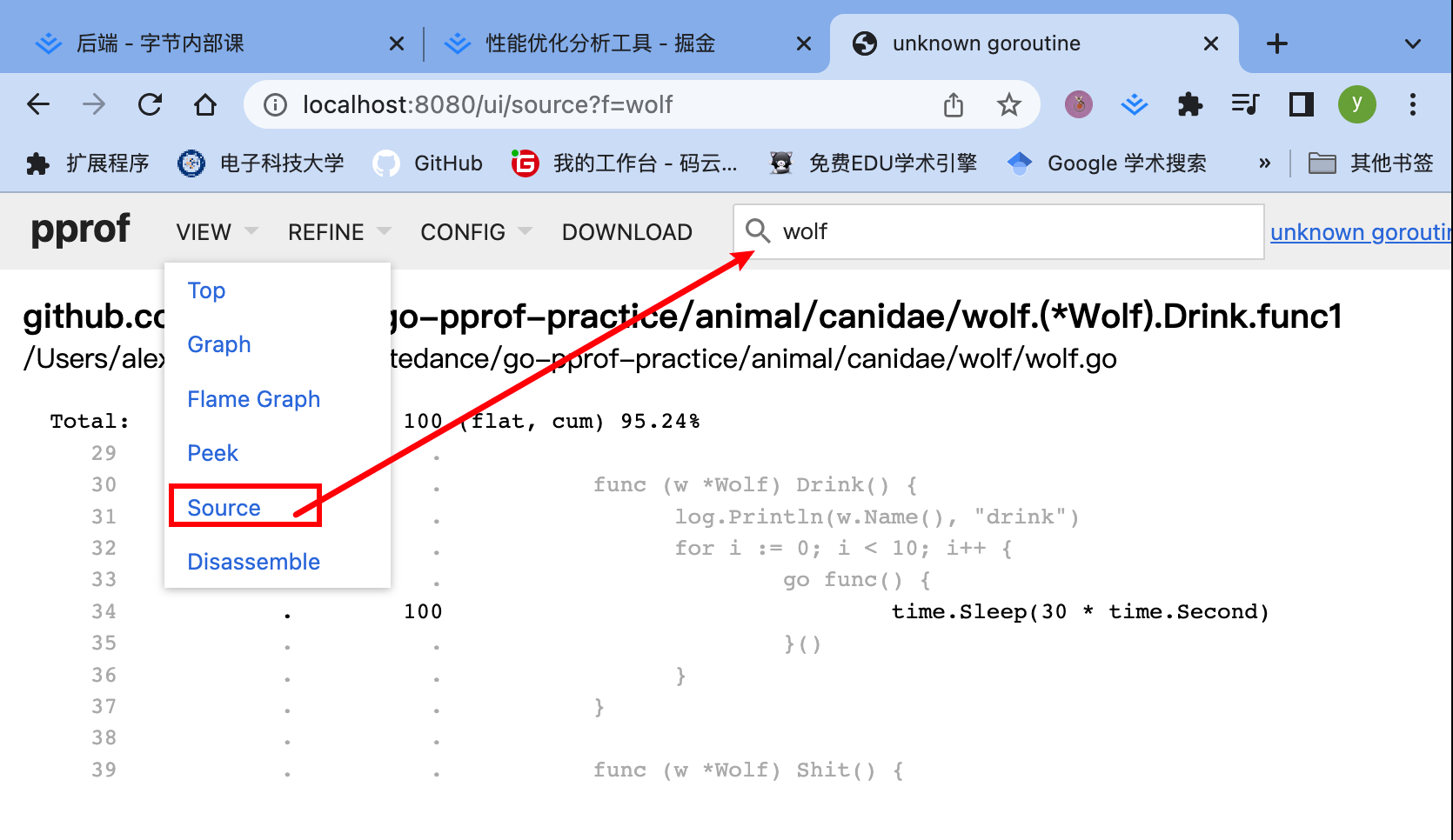Open the VIEW dropdown menu
The image size is (1453, 840).
[217, 232]
